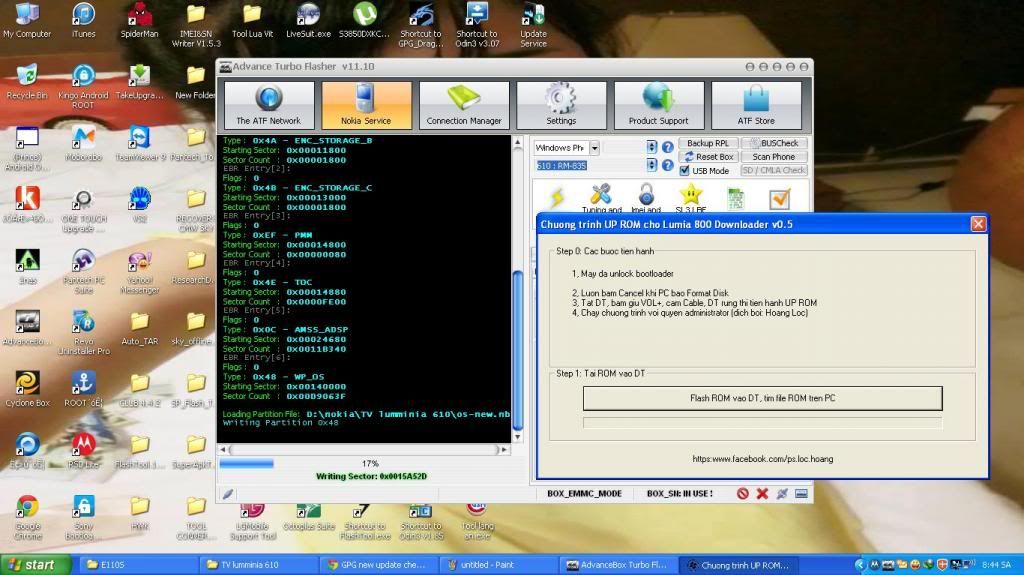
Task: Click the red X icon in the status bar
Action: [x=762, y=493]
